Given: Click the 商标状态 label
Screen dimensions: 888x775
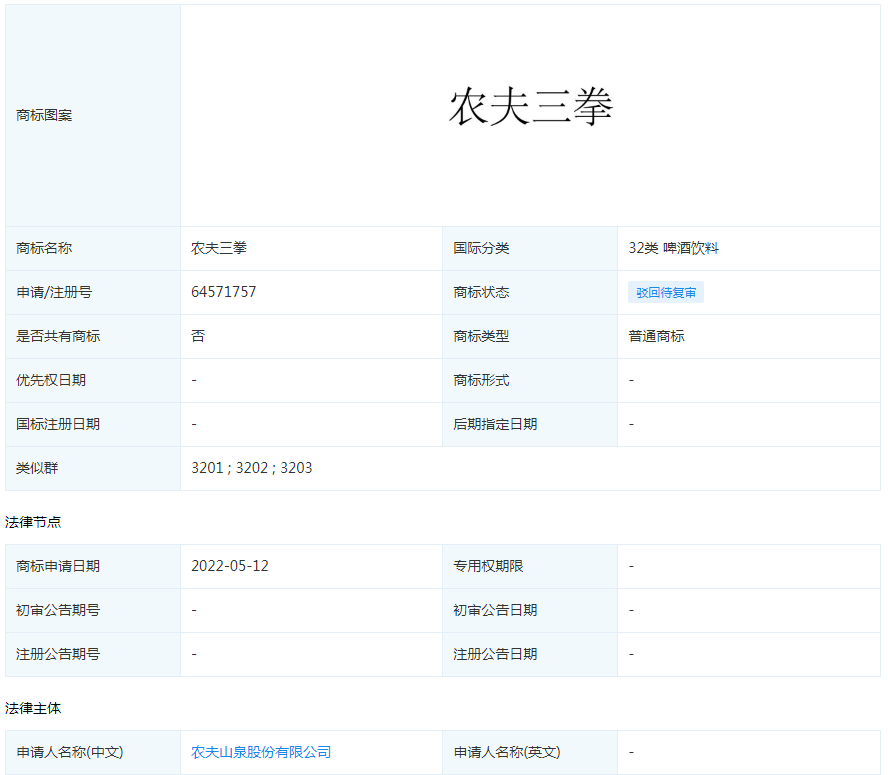Looking at the screenshot, I should tap(481, 292).
